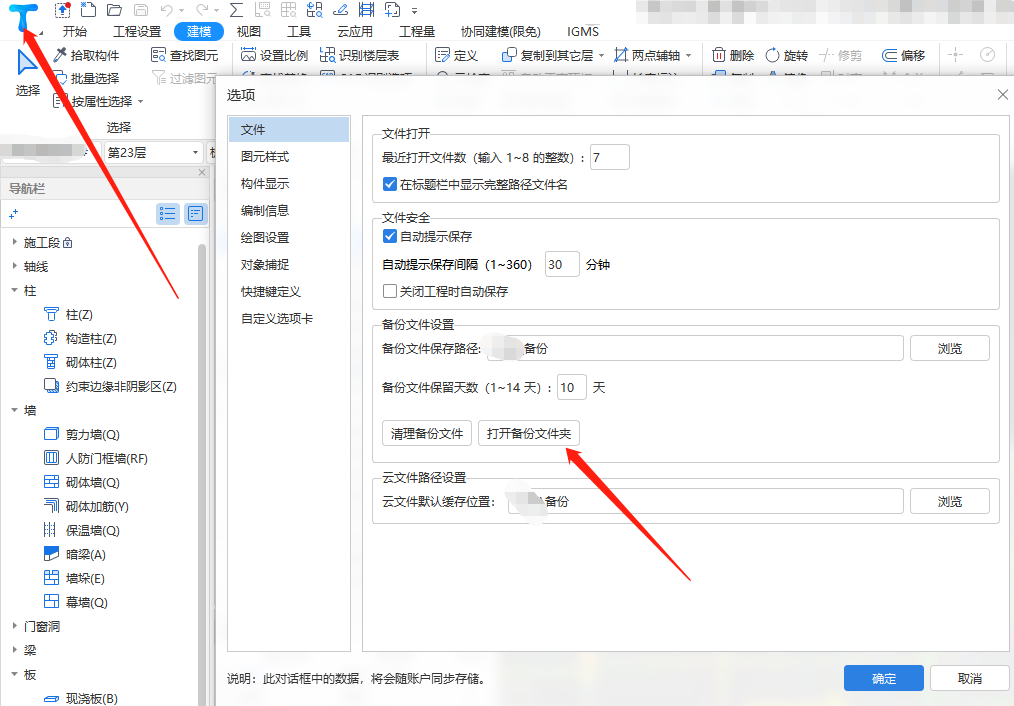Click the pencil edit icon in quick toolbar

point(340,10)
